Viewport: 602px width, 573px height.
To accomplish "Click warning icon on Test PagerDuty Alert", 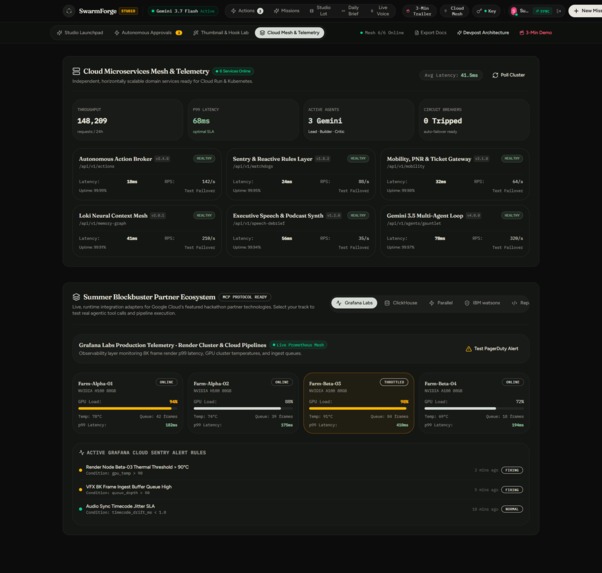I will (468, 349).
